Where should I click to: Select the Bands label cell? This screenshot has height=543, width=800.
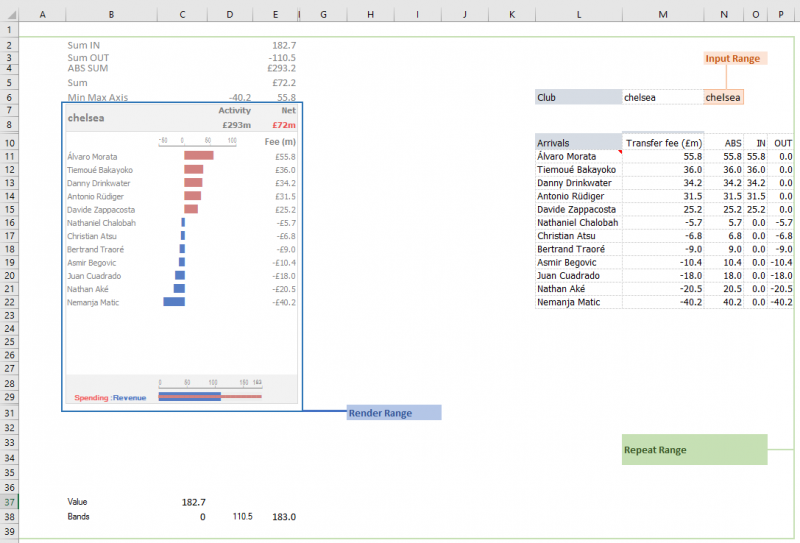[79, 517]
